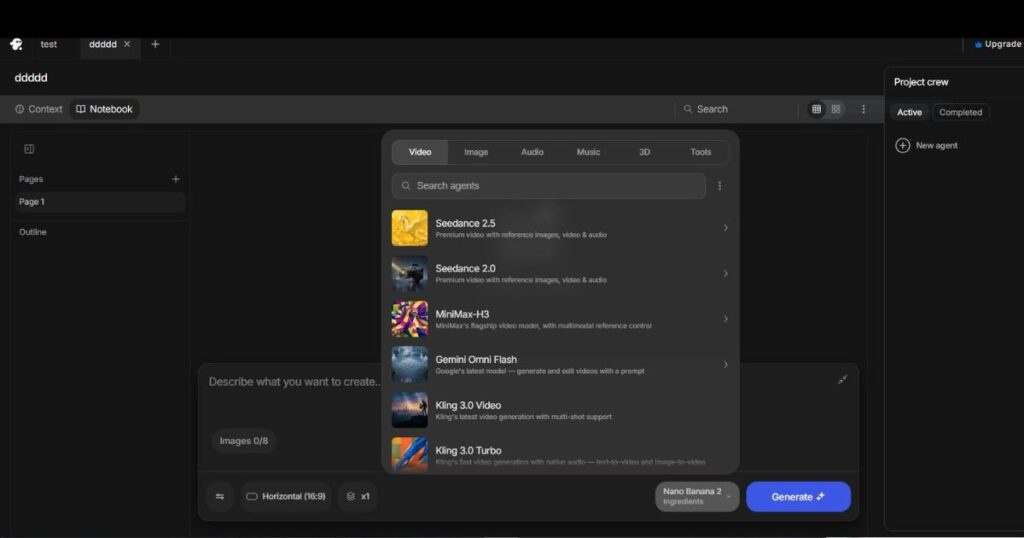Switch to the Notebook view
The image size is (1024, 538).
[104, 109]
